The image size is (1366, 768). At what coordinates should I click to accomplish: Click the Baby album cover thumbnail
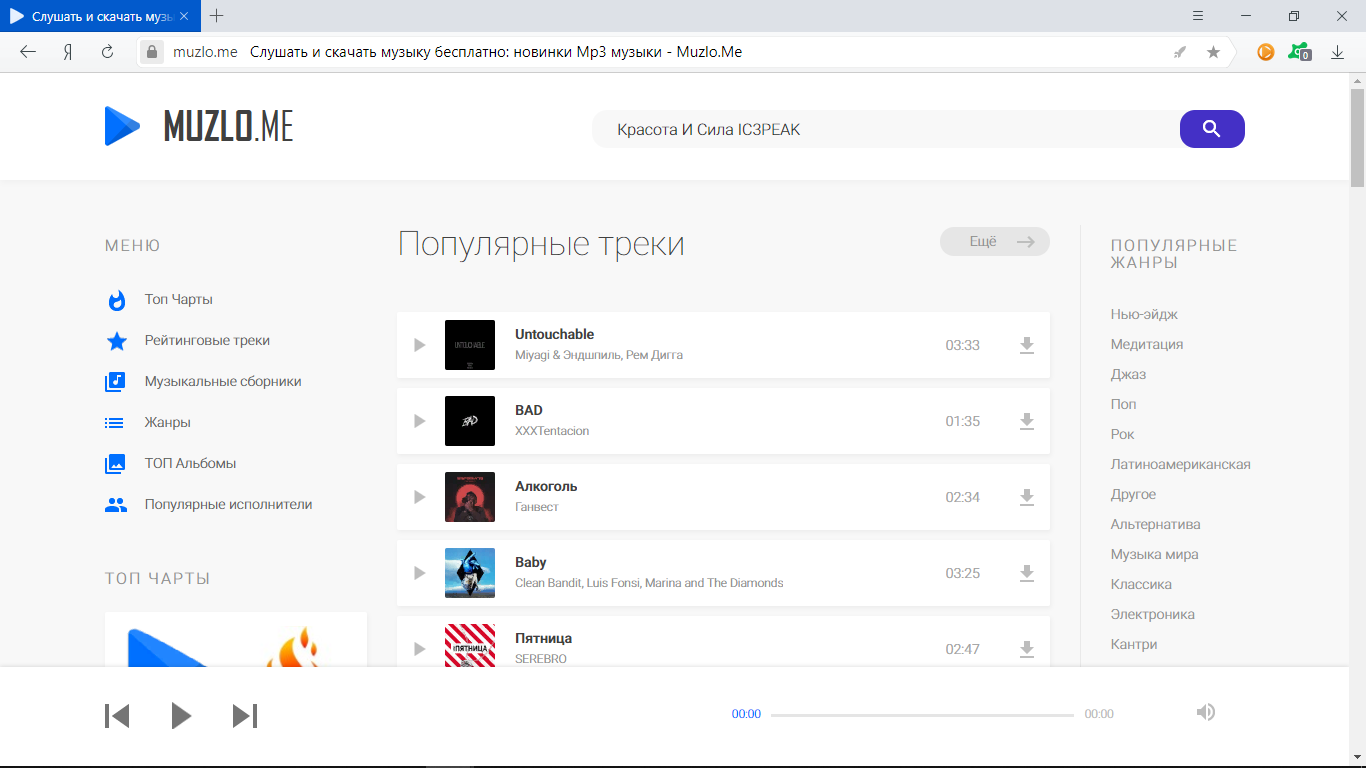coord(470,573)
